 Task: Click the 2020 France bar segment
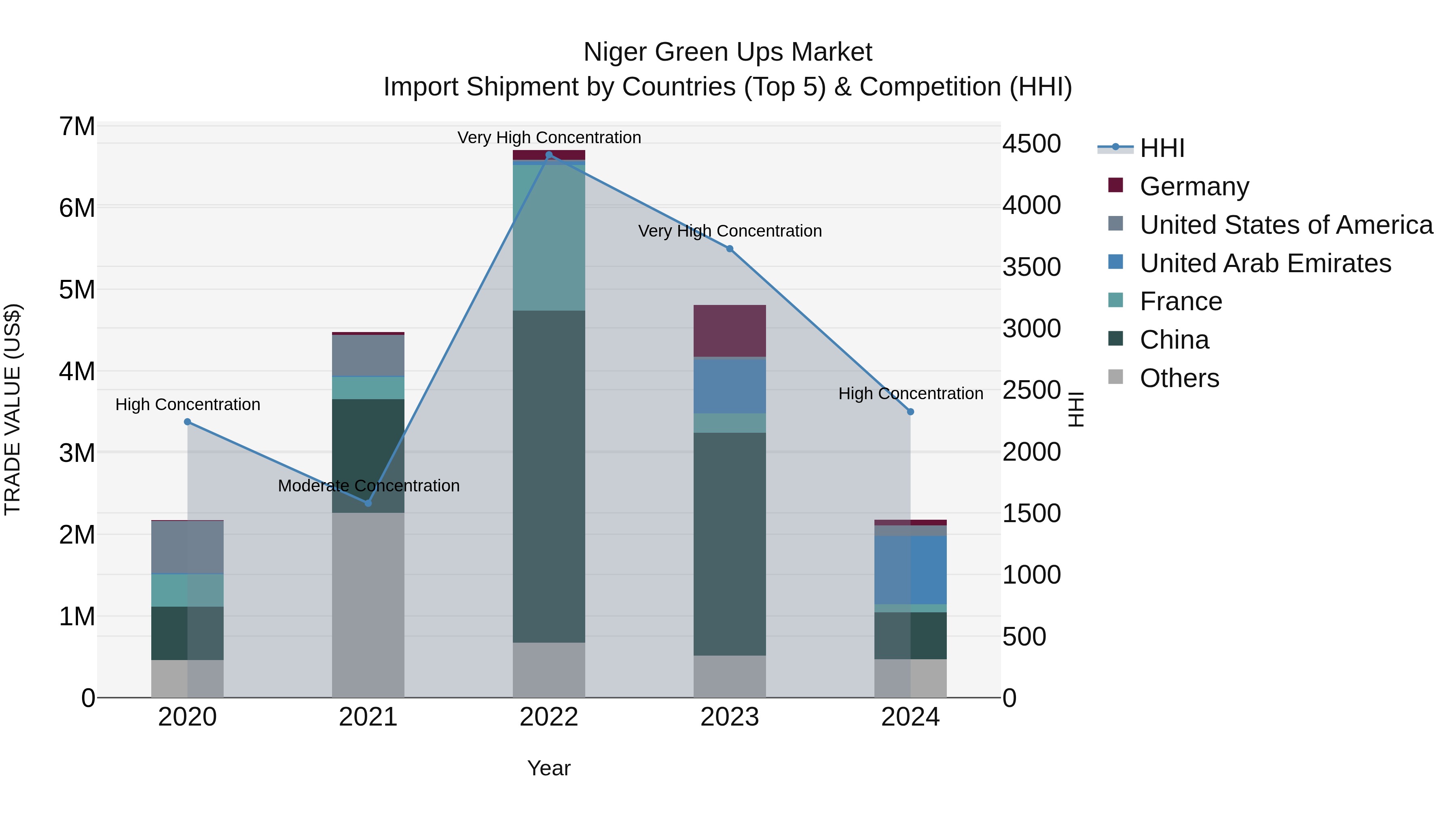[x=188, y=590]
